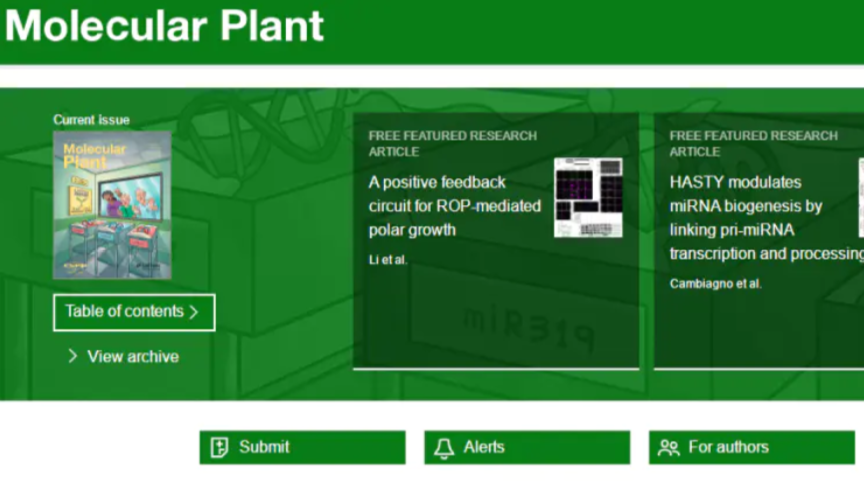Open the Table of contents button
Image resolution: width=864 pixels, height=494 pixels.
pyautogui.click(x=134, y=312)
